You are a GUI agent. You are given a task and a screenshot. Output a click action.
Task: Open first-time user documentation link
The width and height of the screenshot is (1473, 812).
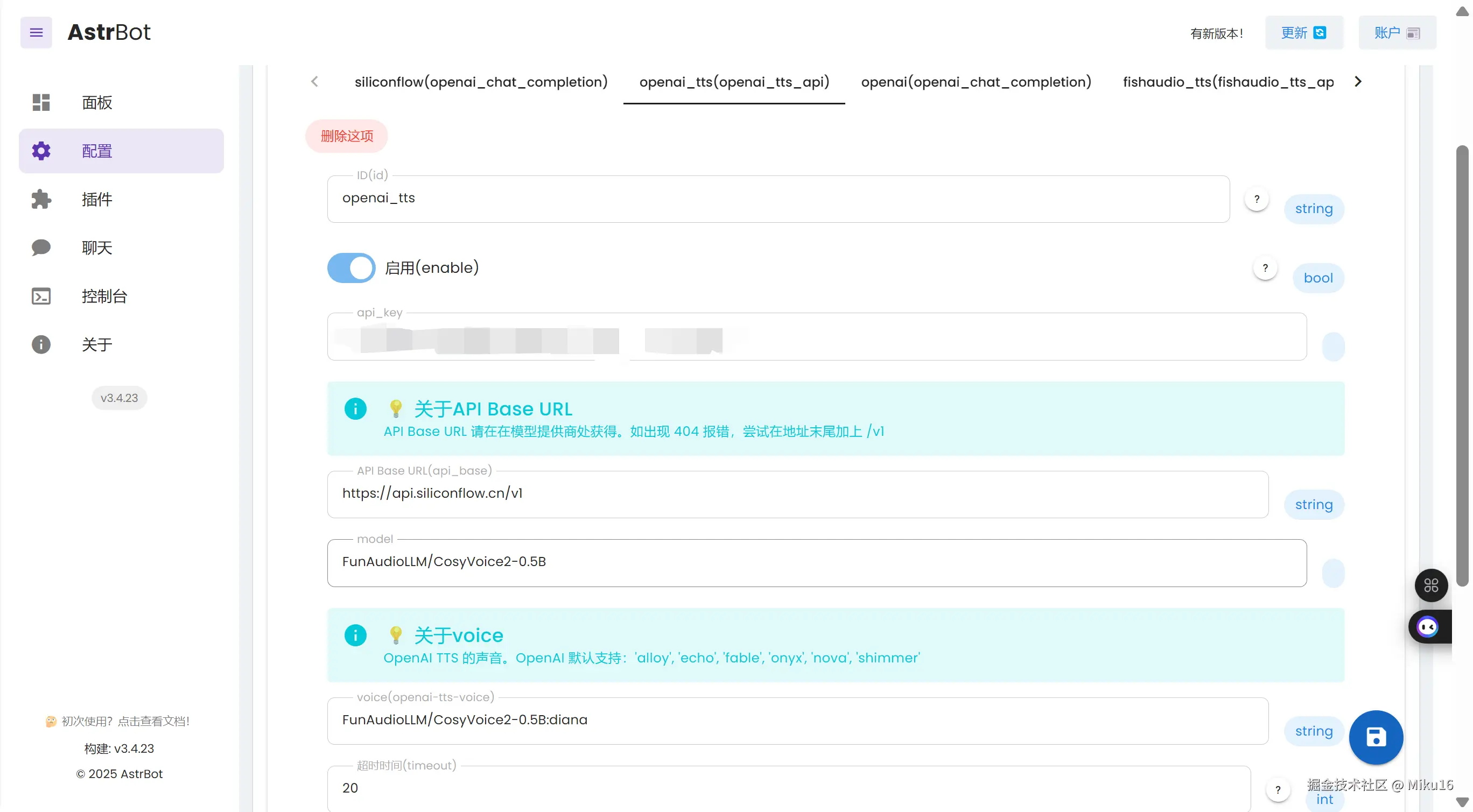point(119,721)
